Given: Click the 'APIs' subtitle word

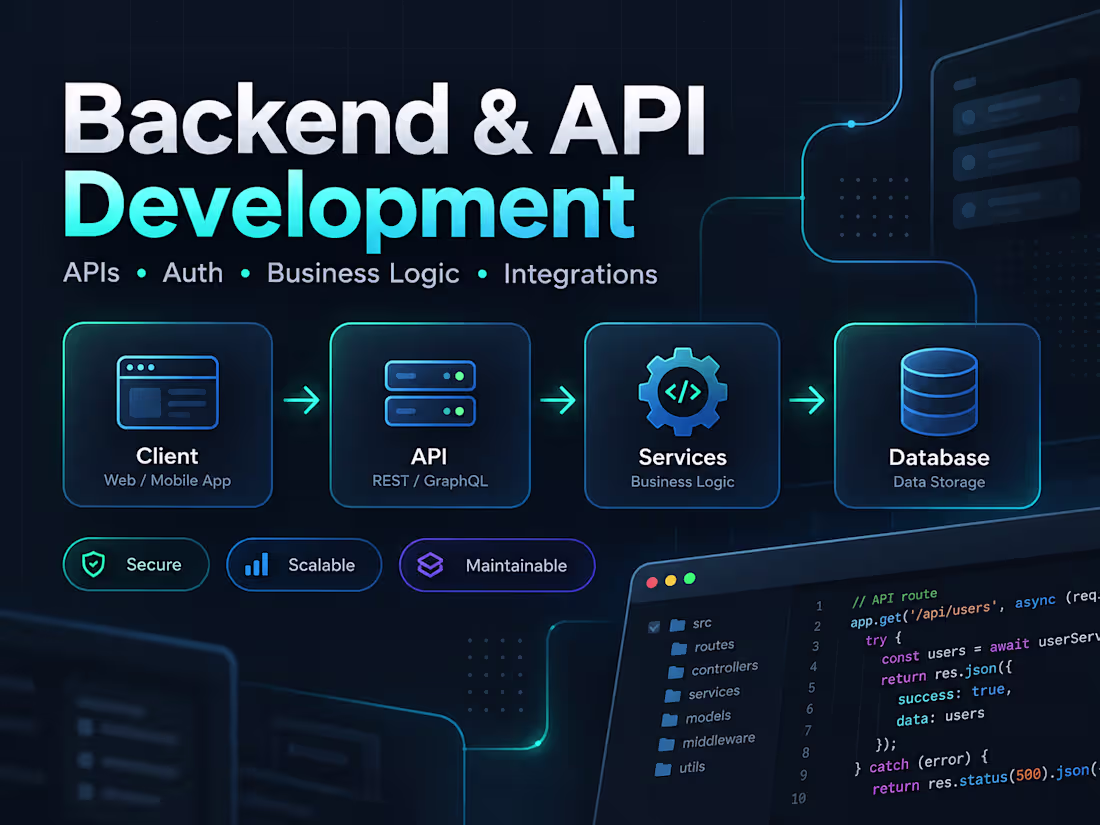Looking at the screenshot, I should (x=91, y=272).
